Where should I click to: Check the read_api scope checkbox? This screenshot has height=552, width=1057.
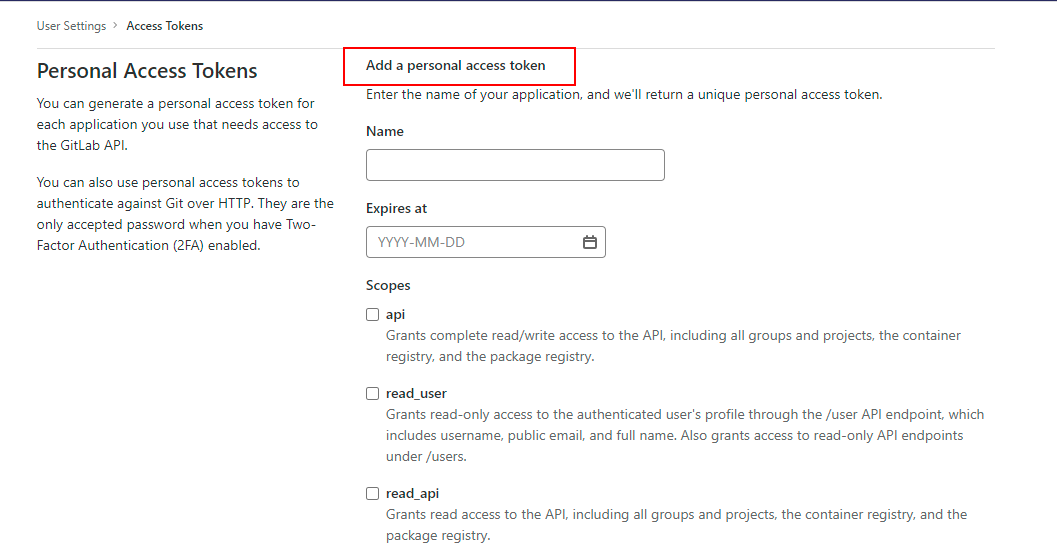click(x=373, y=493)
